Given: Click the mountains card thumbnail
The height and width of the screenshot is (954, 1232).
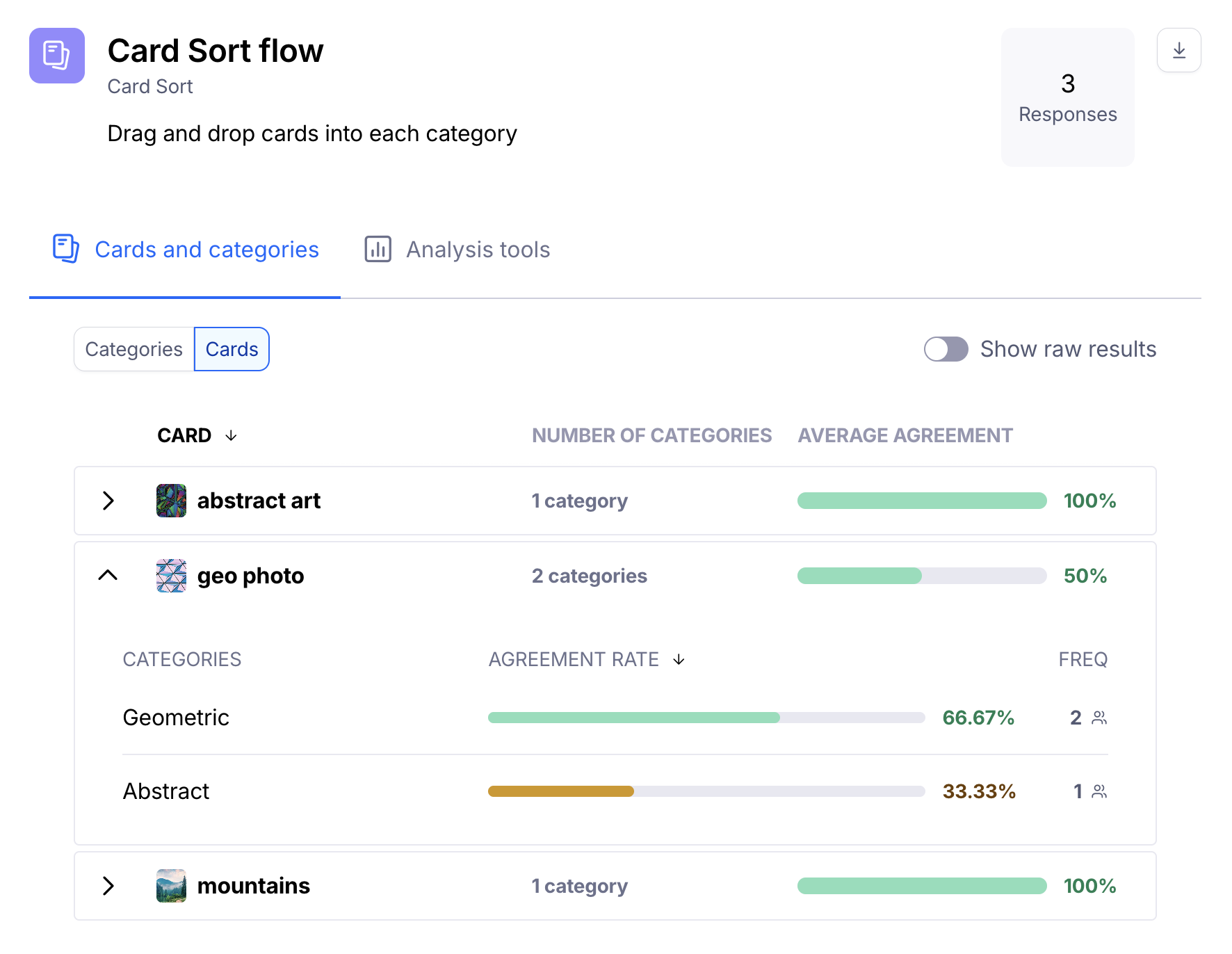Looking at the screenshot, I should pos(171,886).
